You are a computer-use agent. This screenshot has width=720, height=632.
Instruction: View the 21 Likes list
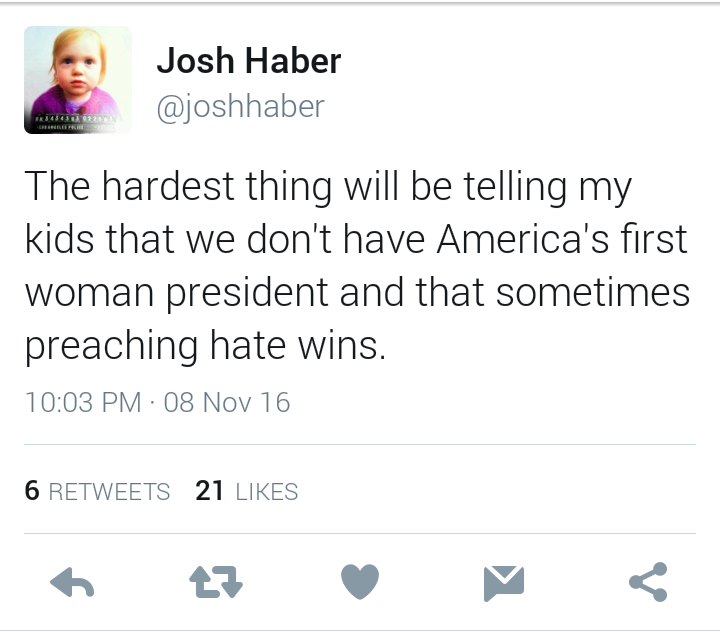click(x=247, y=491)
